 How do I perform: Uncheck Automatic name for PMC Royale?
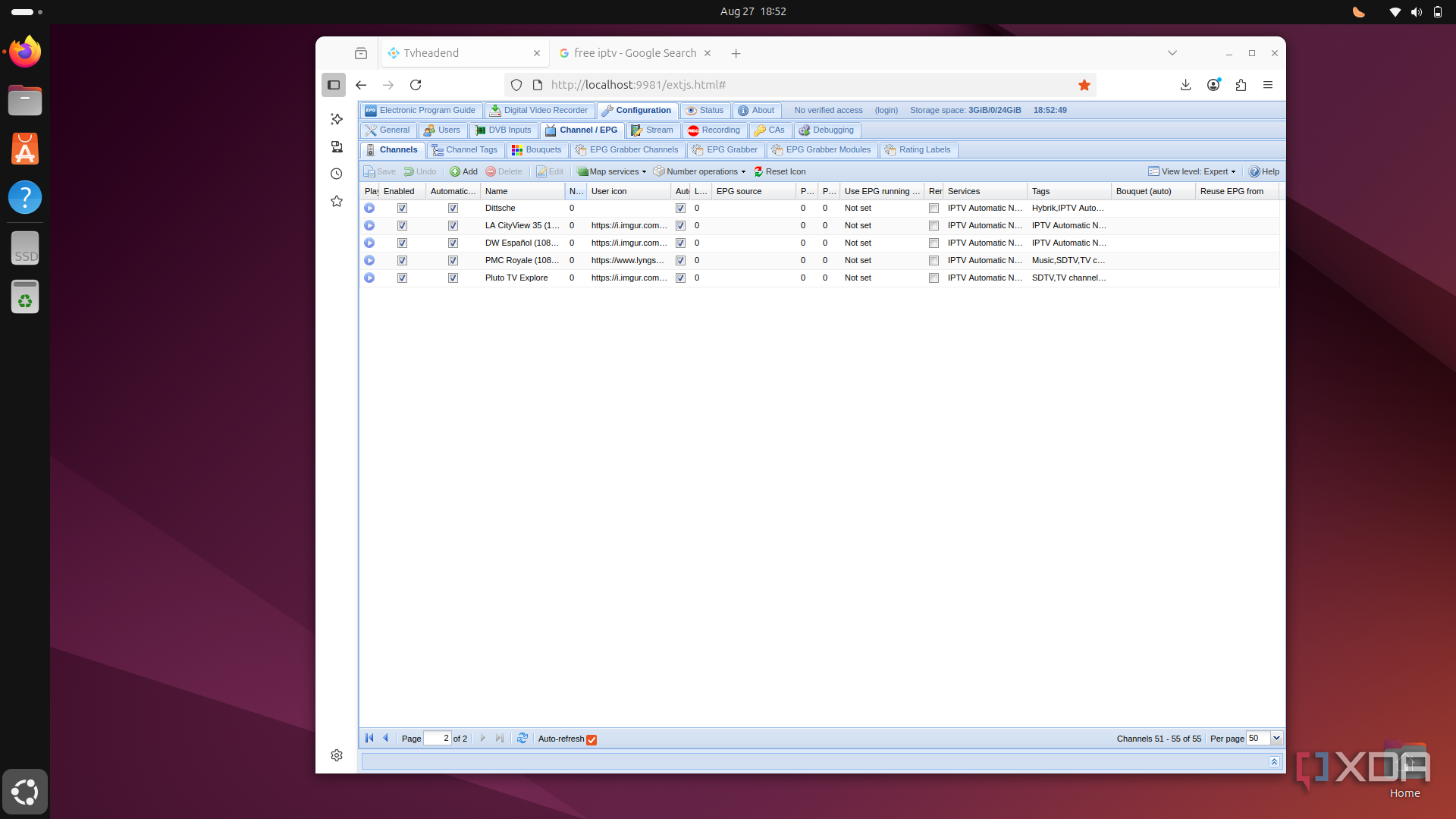[453, 261]
